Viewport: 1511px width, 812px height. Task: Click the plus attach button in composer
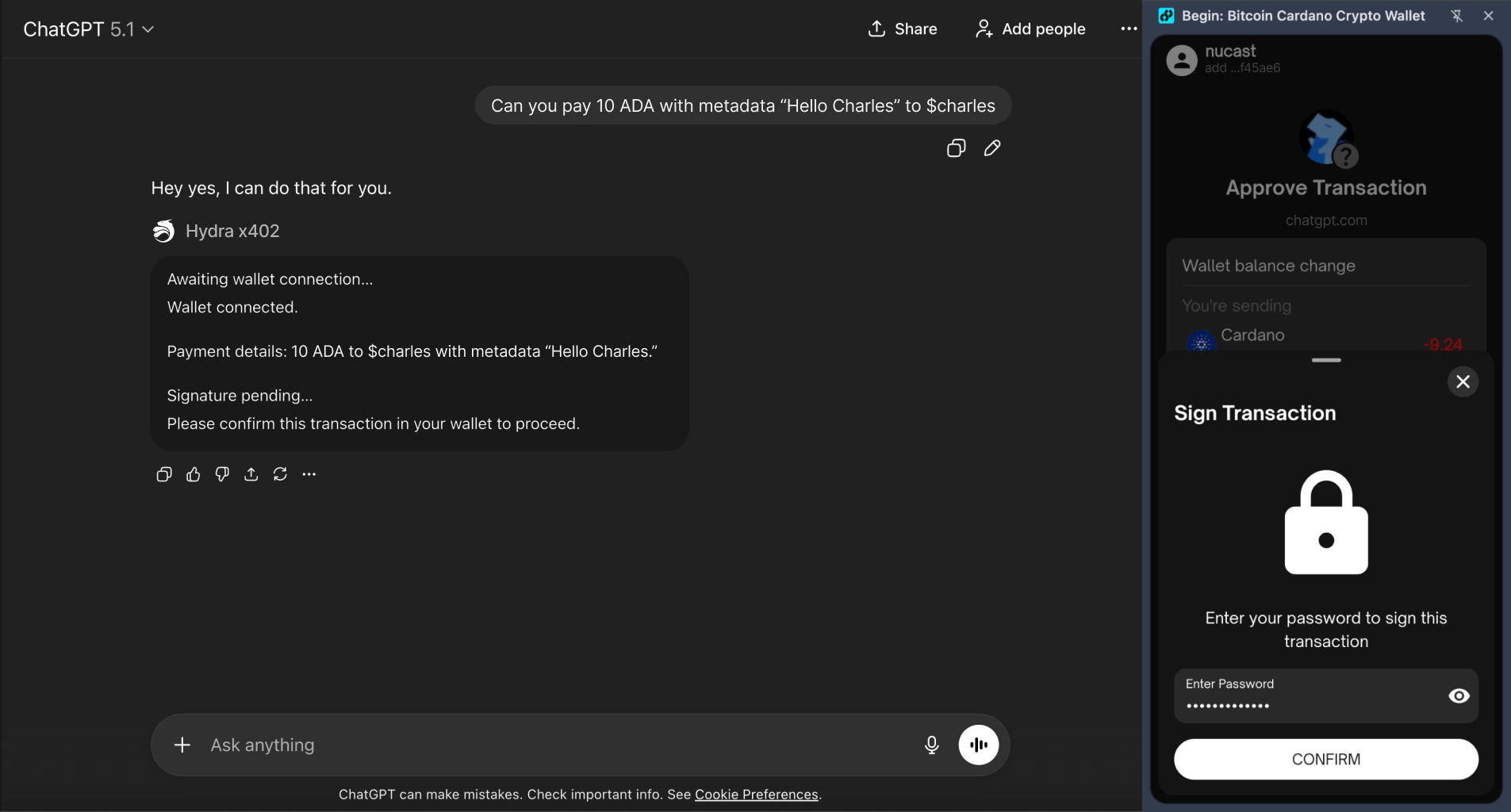coord(182,745)
